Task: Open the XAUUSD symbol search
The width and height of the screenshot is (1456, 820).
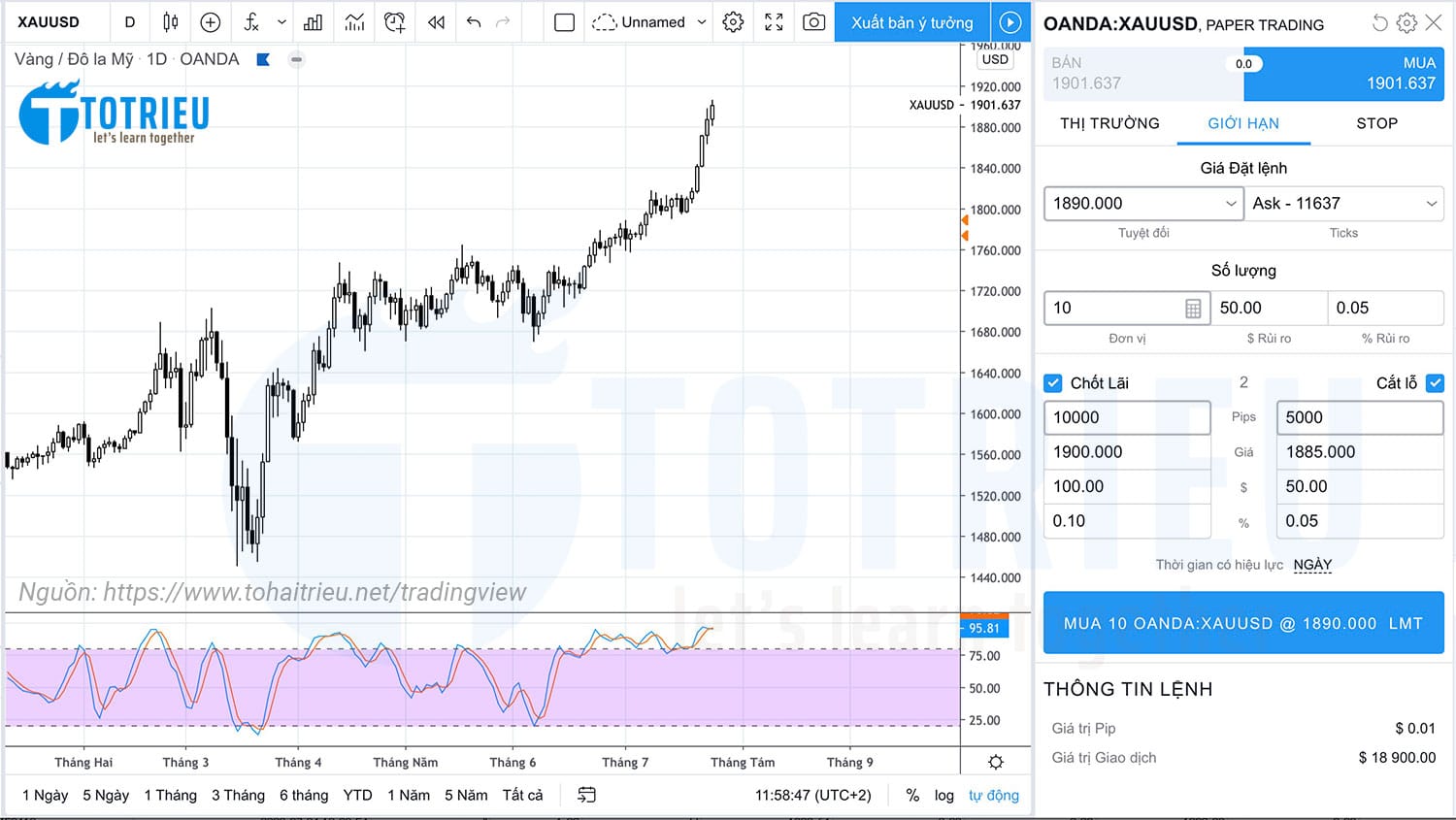Action: 49,21
